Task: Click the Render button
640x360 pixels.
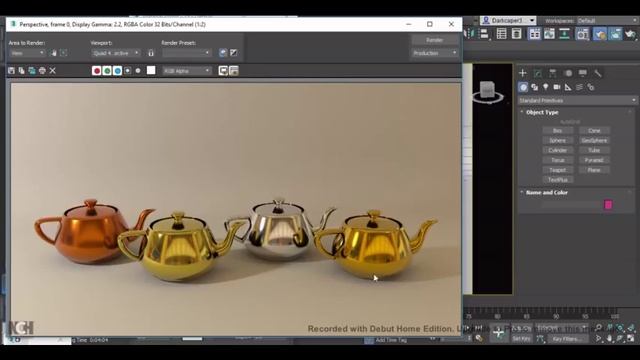Action: 435,40
